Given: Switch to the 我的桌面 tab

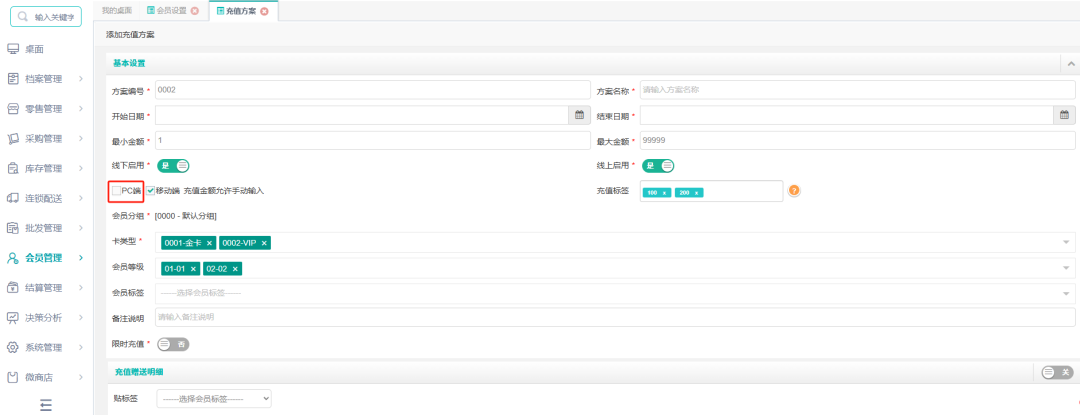Looking at the screenshot, I should 116,11.
